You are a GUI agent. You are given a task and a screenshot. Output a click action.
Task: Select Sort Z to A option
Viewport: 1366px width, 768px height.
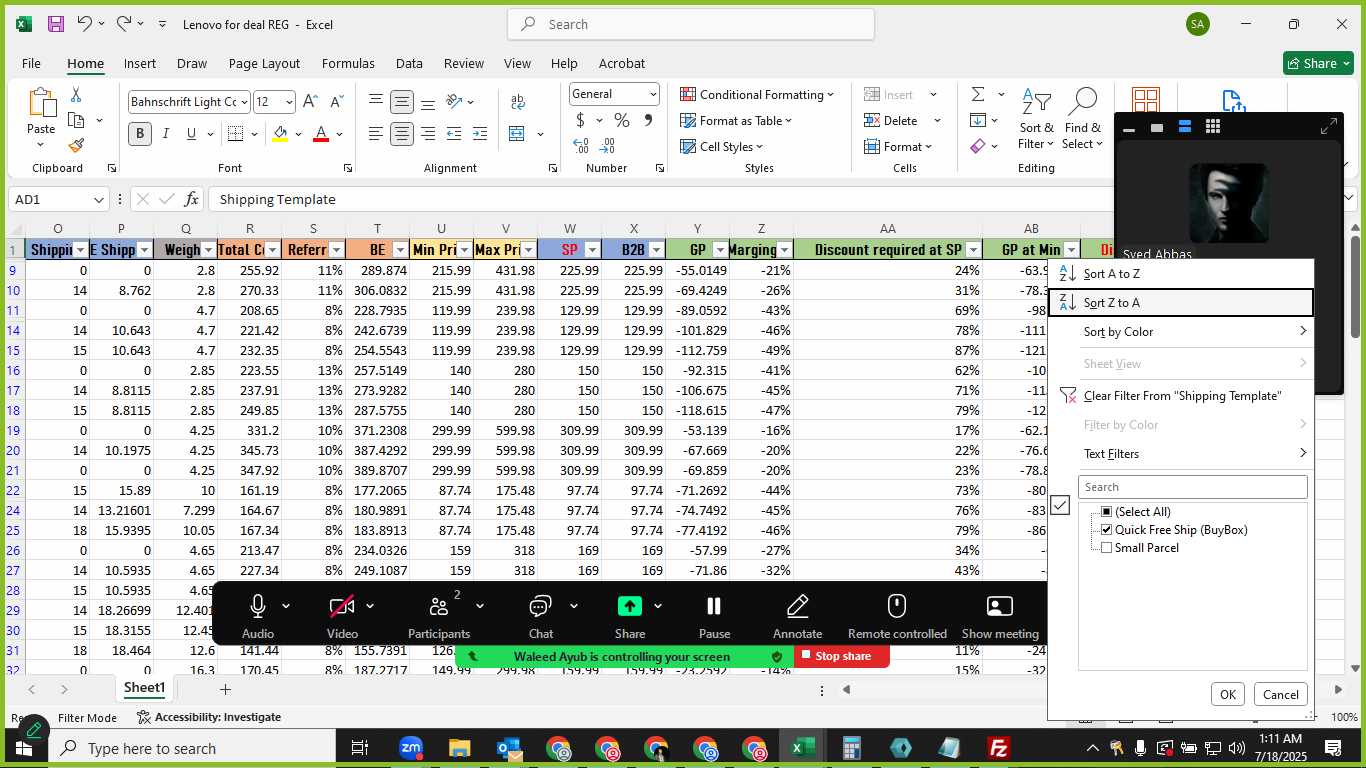(1180, 302)
